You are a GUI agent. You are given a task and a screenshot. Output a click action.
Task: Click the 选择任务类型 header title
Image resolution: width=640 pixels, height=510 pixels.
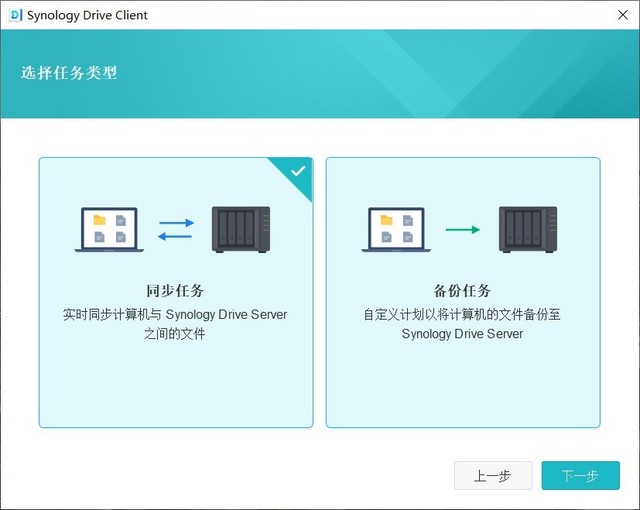(69, 73)
